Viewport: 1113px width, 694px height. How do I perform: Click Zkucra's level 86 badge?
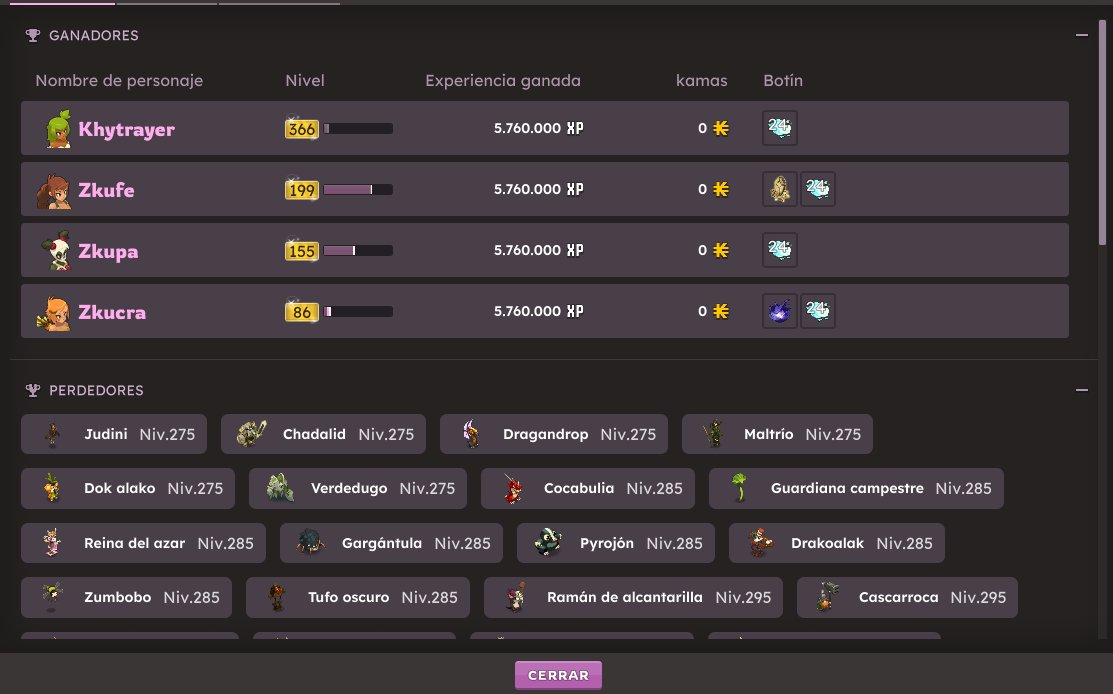pyautogui.click(x=302, y=312)
